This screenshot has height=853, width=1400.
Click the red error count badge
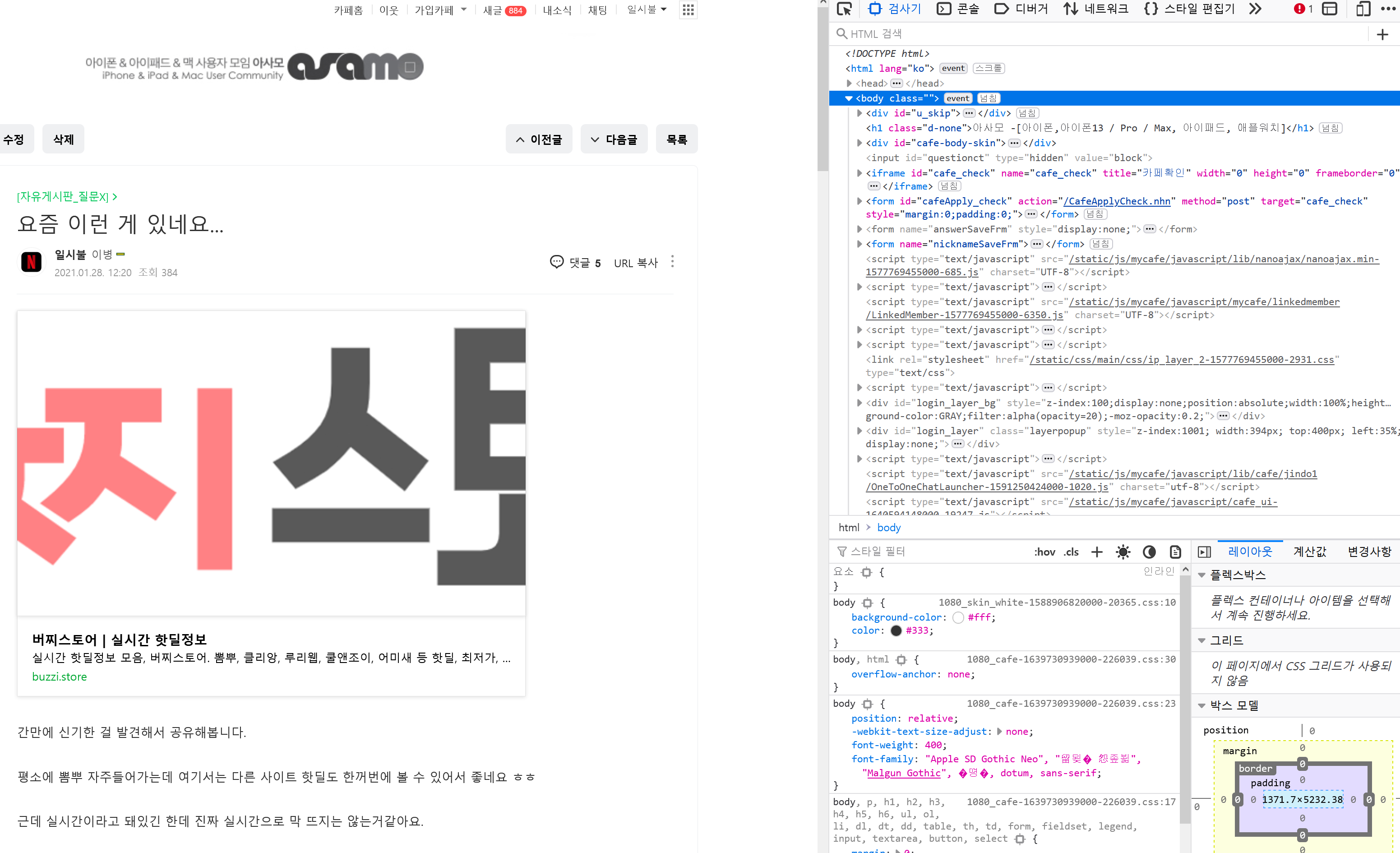coord(1303,9)
